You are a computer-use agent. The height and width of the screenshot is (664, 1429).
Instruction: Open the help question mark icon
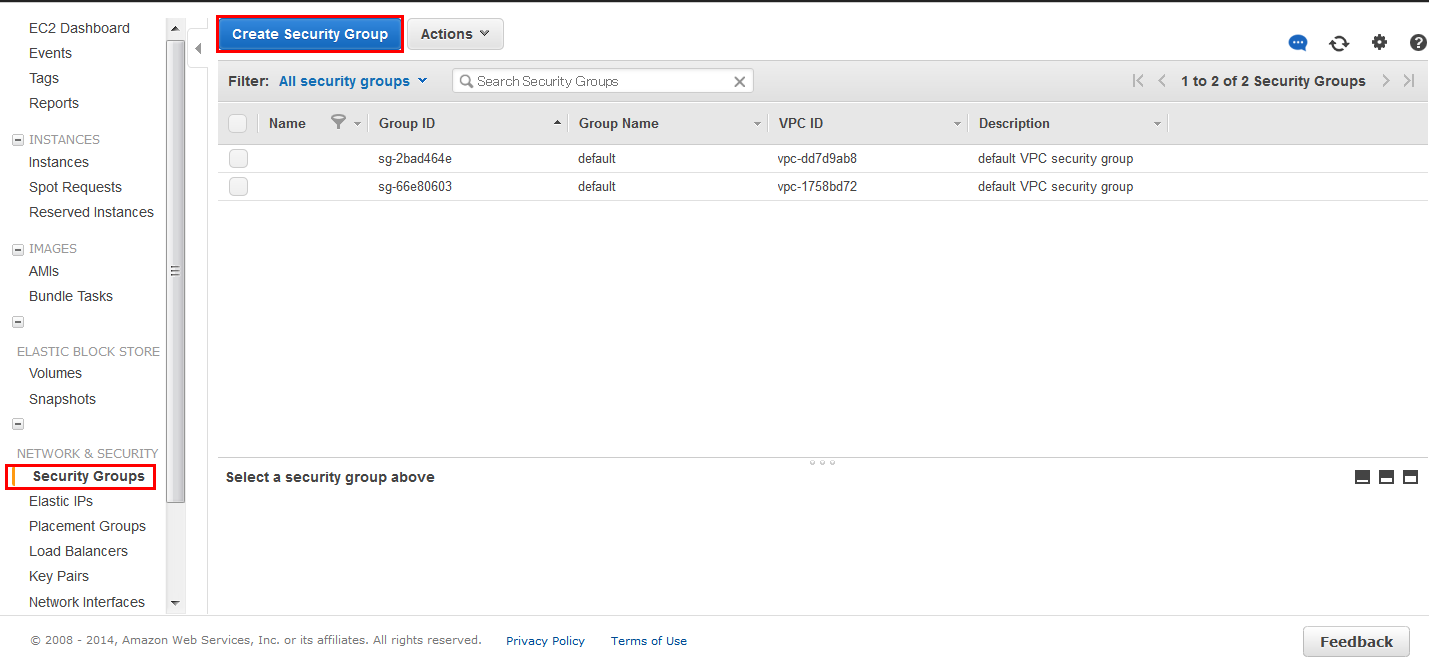point(1418,43)
